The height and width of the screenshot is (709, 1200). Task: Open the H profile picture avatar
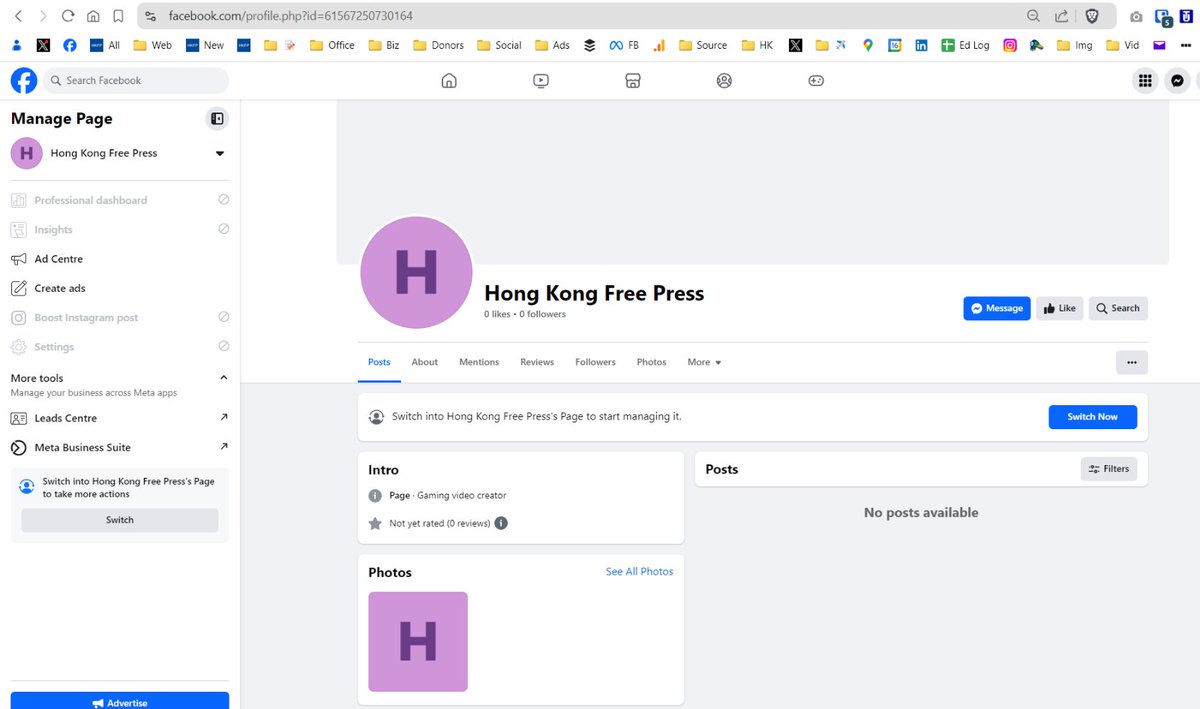tap(416, 272)
